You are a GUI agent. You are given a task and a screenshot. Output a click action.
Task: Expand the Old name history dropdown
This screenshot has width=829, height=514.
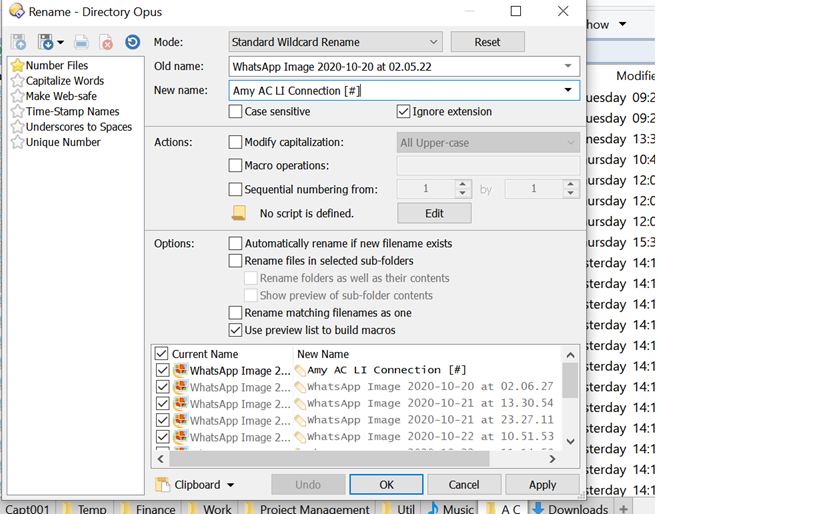tap(568, 66)
